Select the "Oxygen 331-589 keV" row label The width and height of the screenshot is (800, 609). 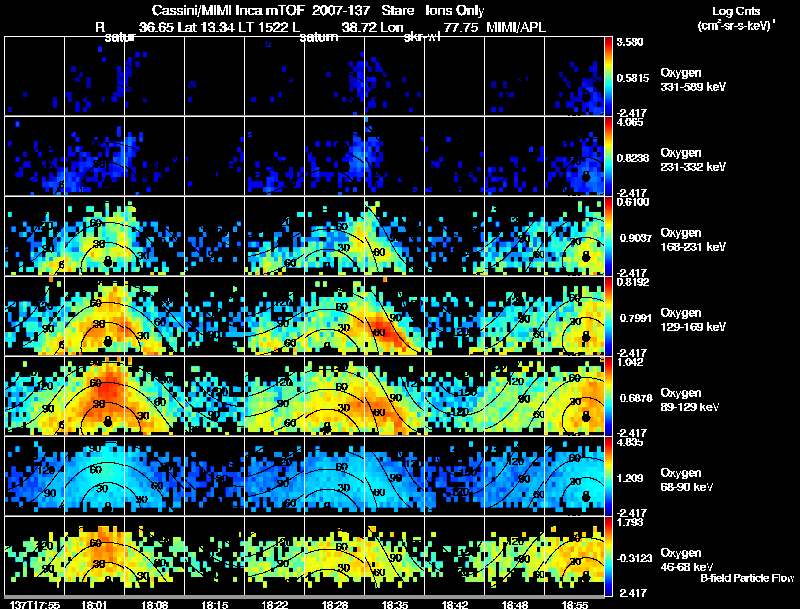(x=693, y=80)
